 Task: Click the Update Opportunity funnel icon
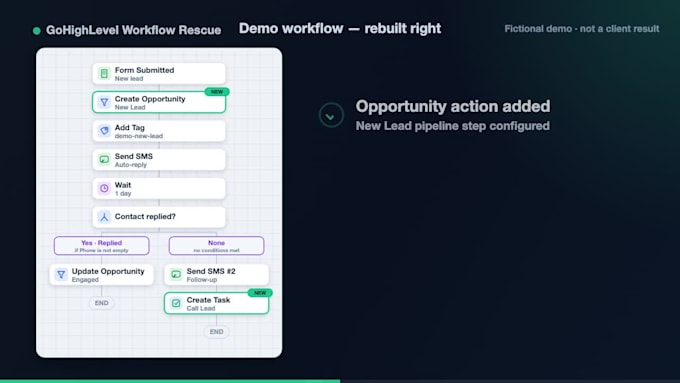[61, 275]
